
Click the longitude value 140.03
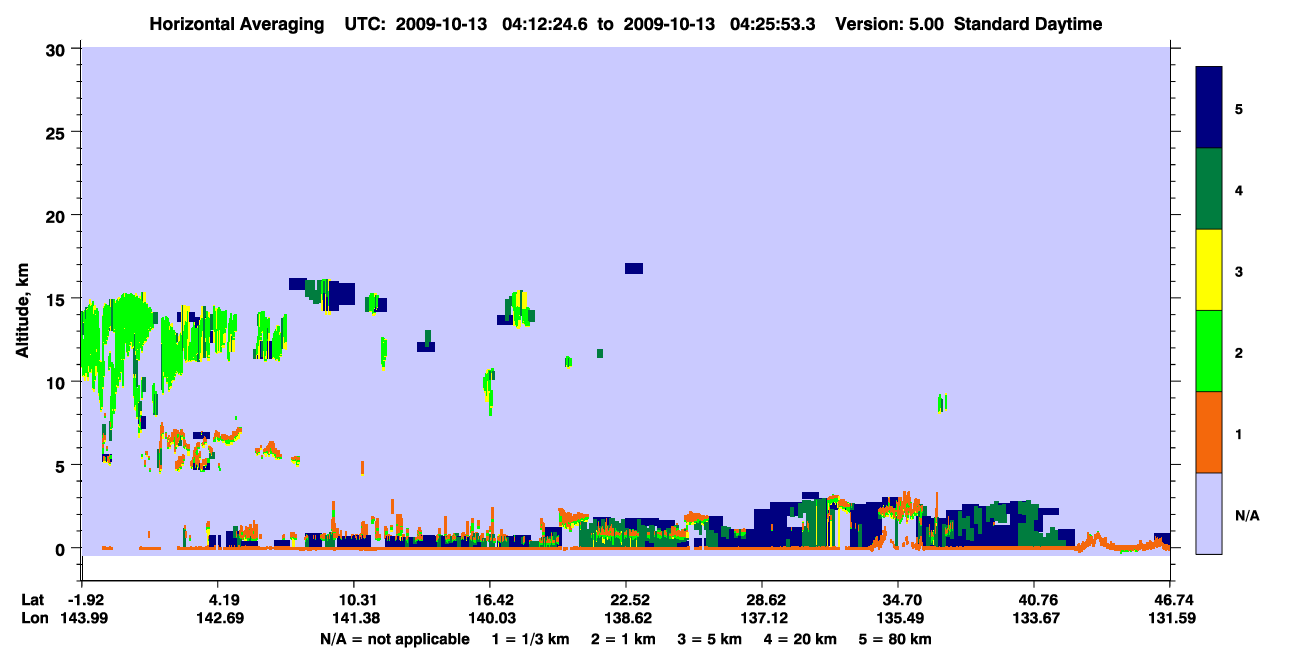(490, 618)
